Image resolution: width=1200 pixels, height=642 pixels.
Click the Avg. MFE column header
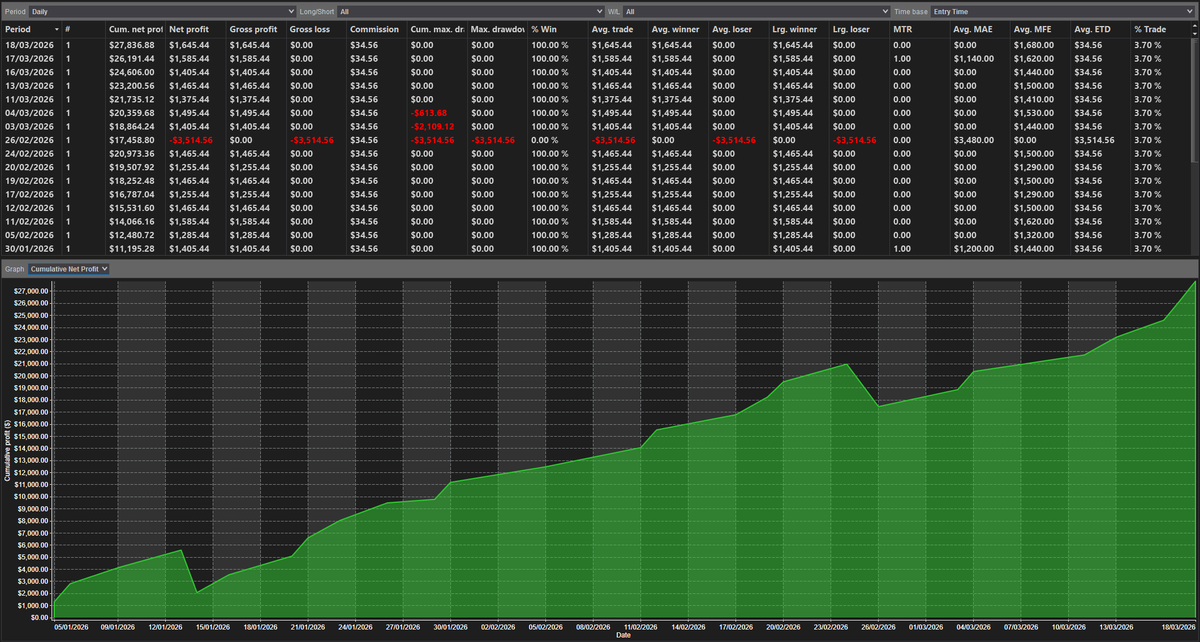point(1040,30)
